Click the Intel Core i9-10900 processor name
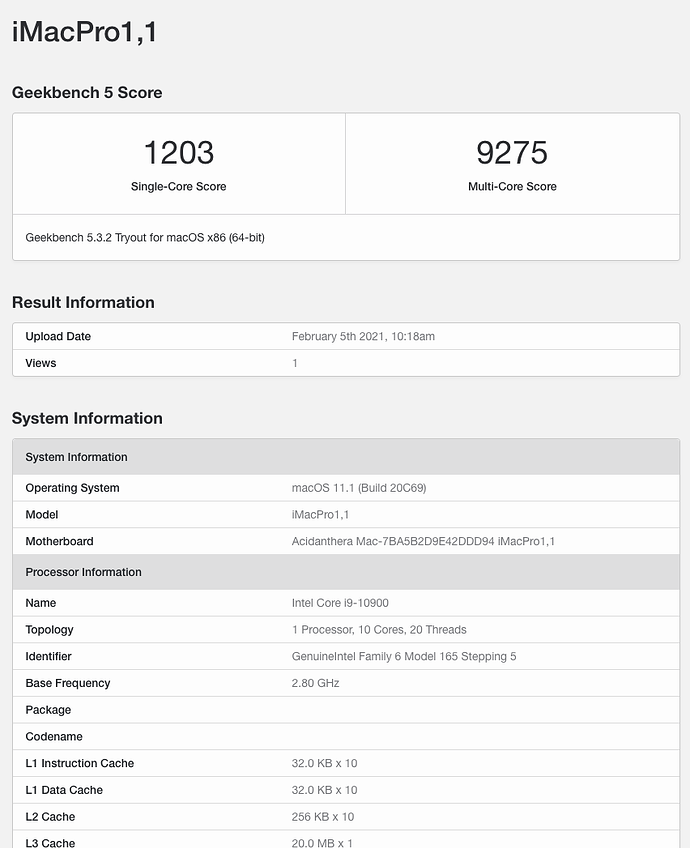Image resolution: width=690 pixels, height=848 pixels. click(x=340, y=603)
